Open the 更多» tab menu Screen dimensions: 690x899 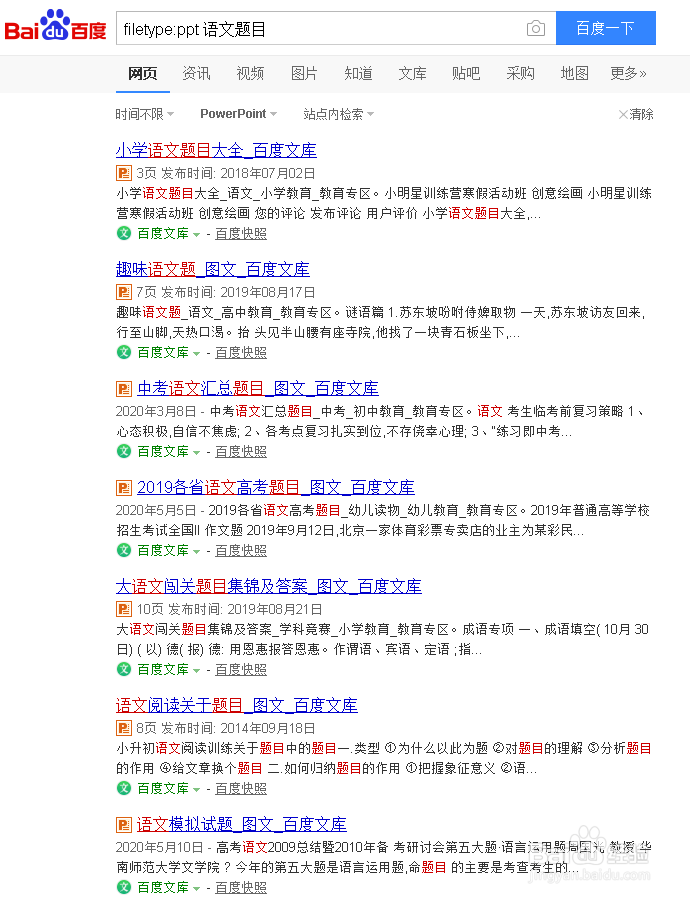tap(628, 73)
